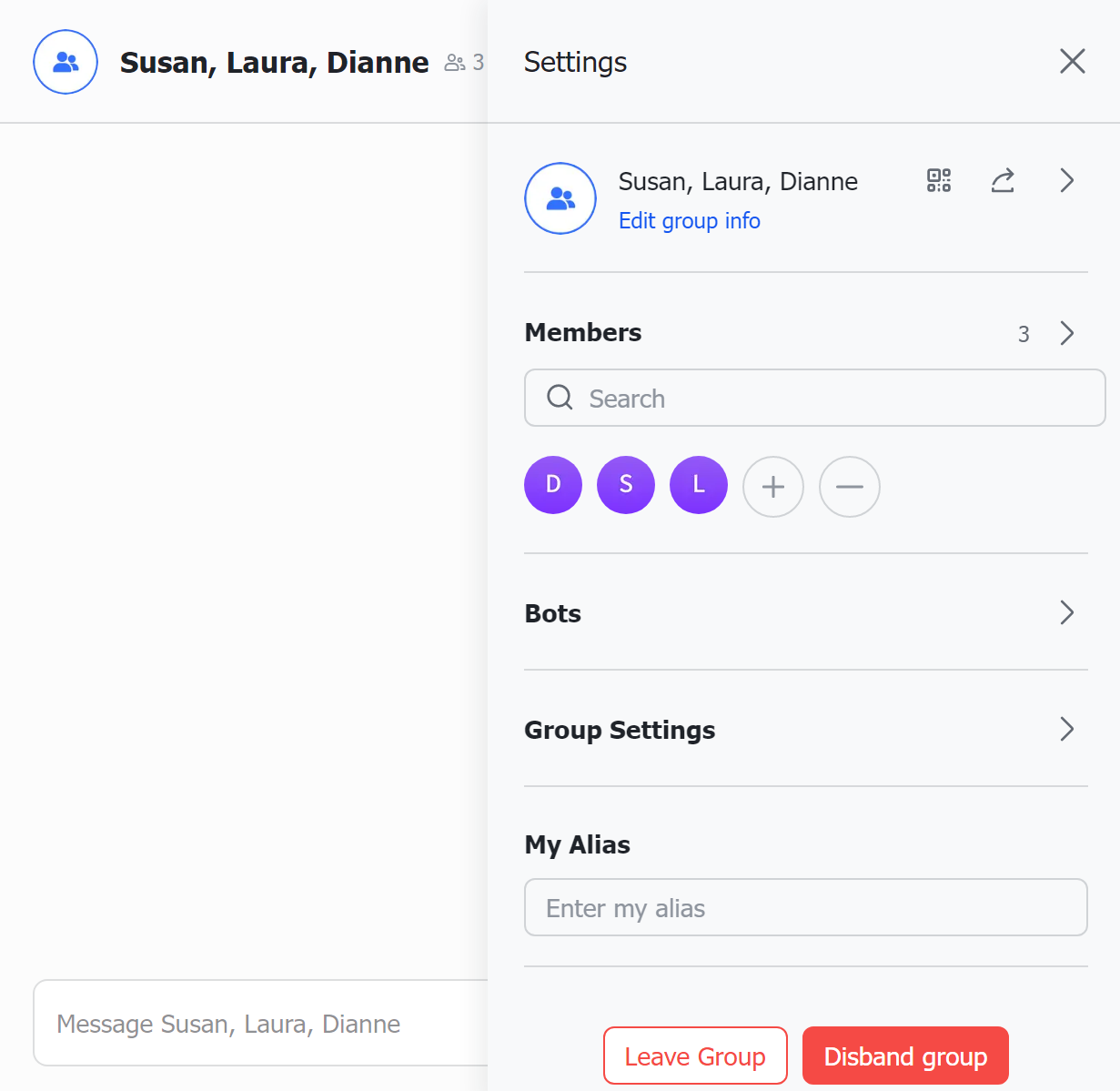Click the remove member minus icon
The image size is (1120, 1091).
(850, 487)
